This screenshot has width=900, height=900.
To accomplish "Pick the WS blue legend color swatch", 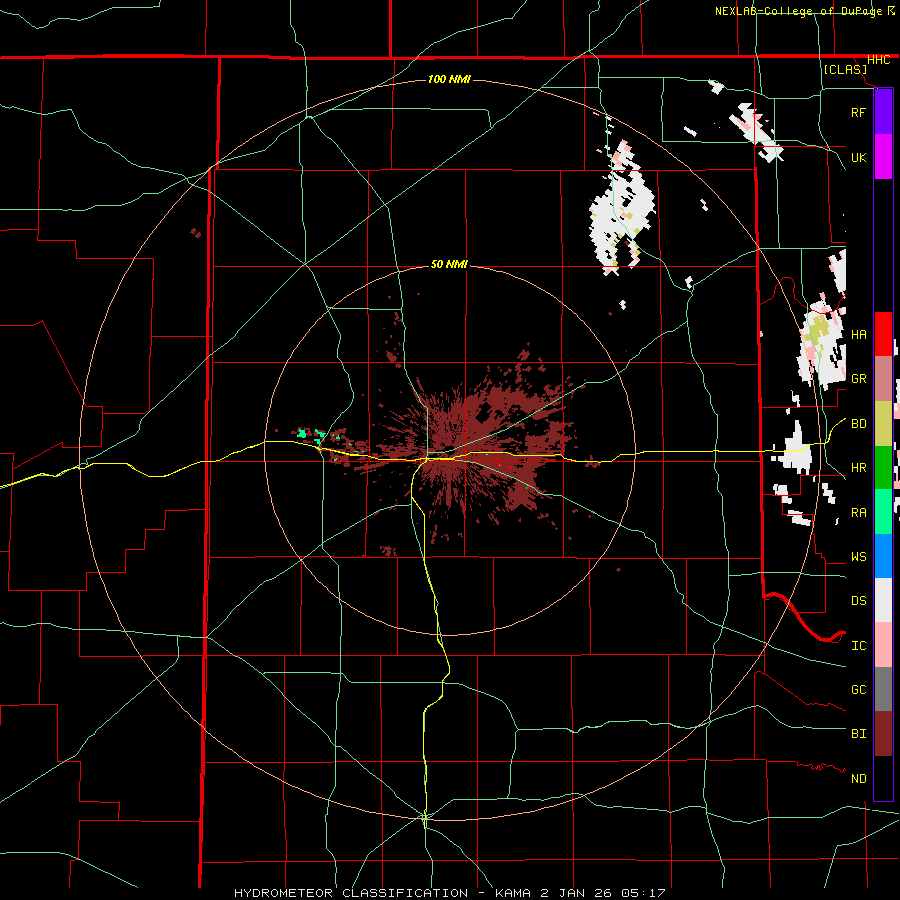I will coord(883,556).
